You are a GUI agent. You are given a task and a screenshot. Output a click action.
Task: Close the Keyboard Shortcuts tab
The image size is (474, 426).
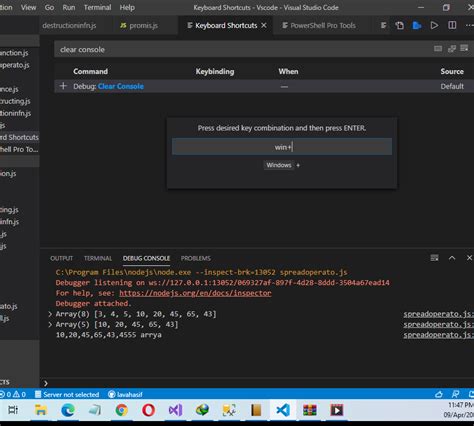(x=264, y=25)
